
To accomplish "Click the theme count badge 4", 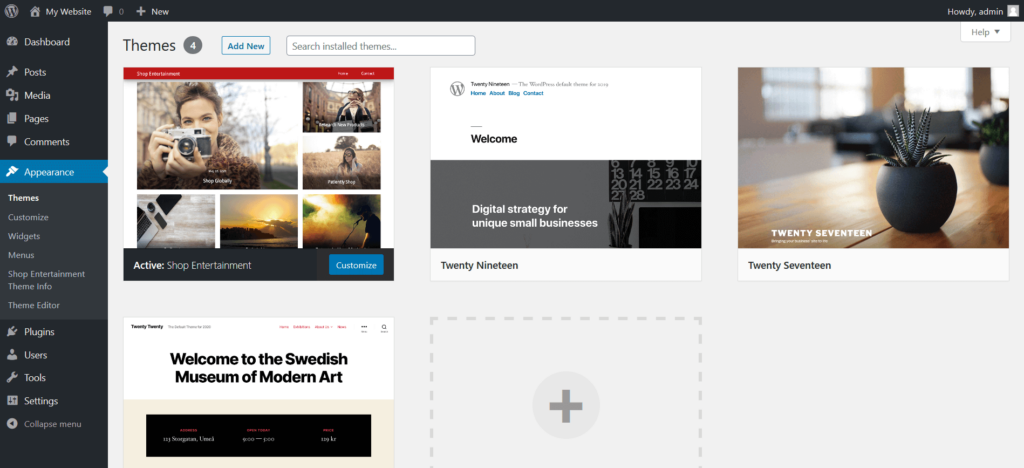I will [x=193, y=45].
